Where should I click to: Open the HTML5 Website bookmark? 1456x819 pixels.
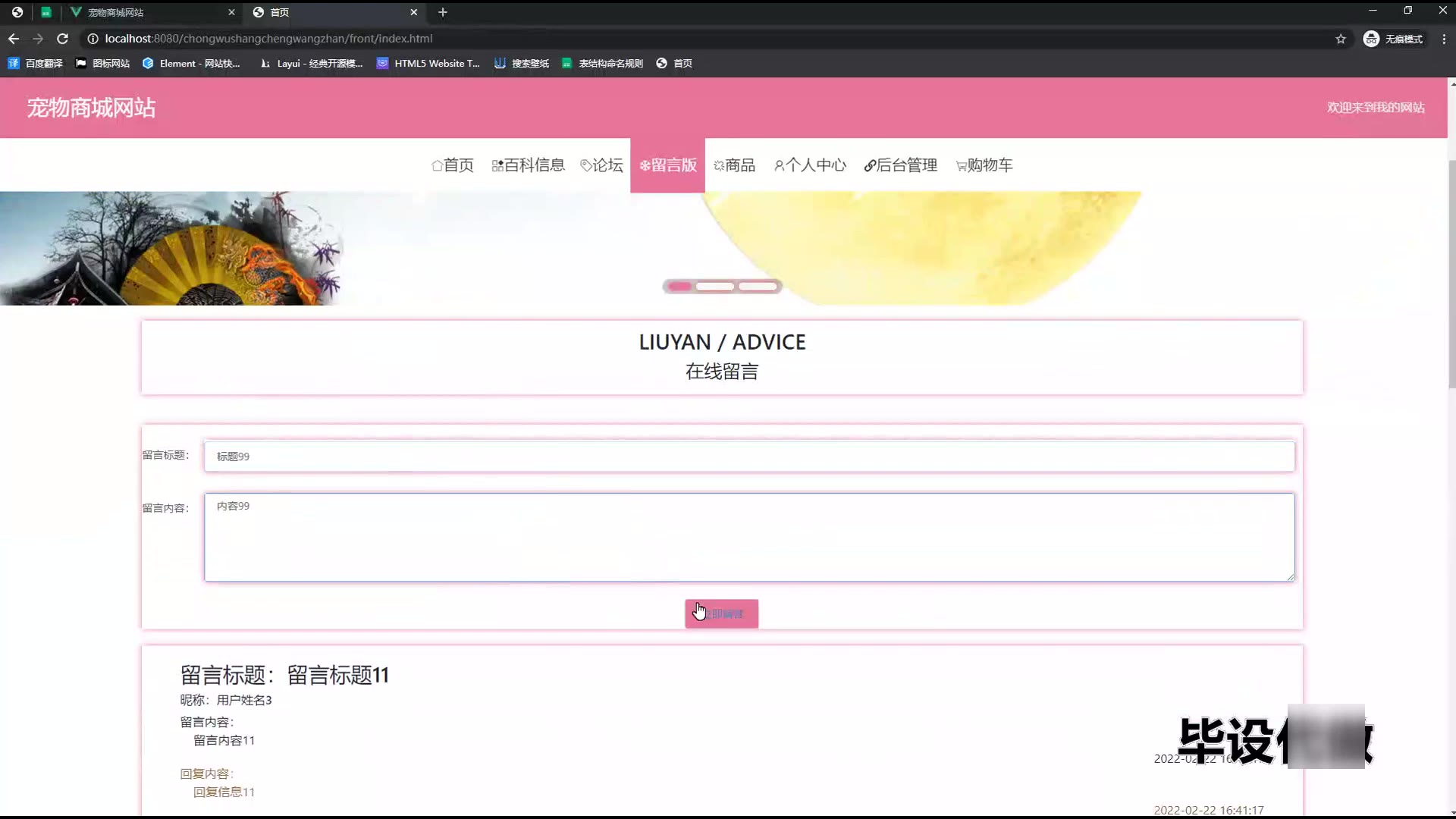click(428, 64)
